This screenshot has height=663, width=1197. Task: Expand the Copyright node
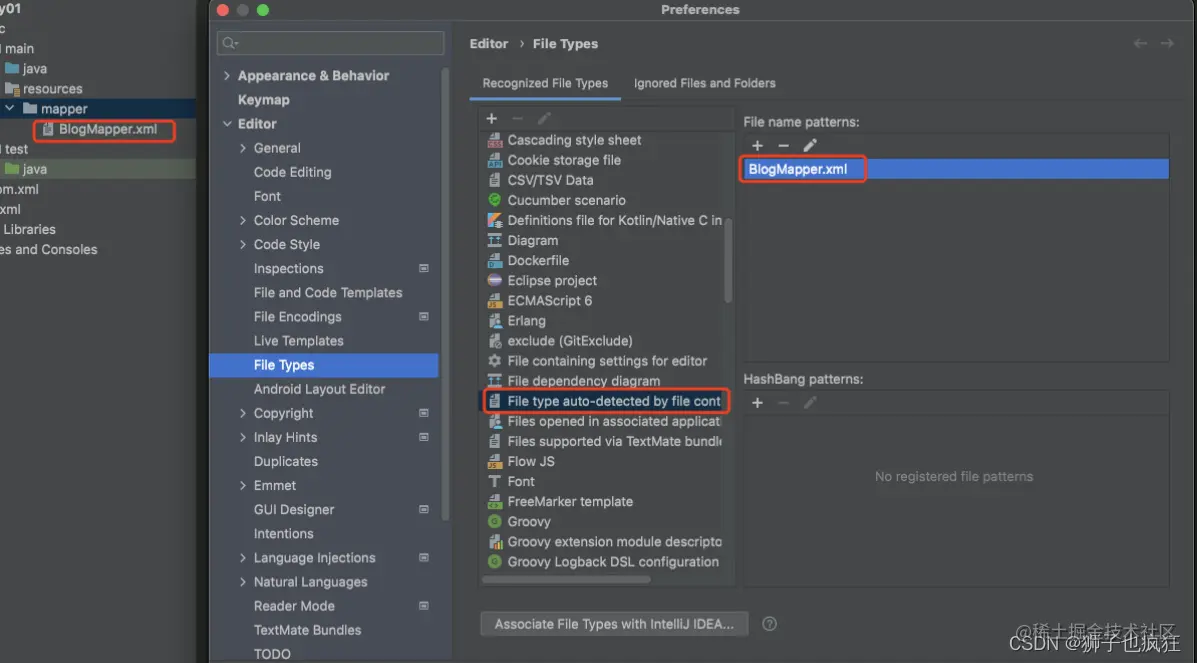(x=243, y=413)
